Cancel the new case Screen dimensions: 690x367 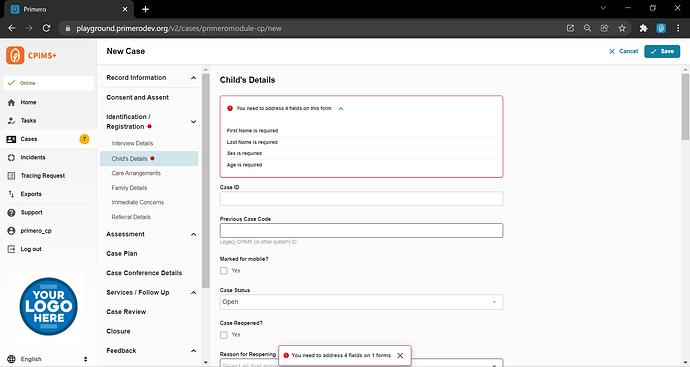coord(623,51)
